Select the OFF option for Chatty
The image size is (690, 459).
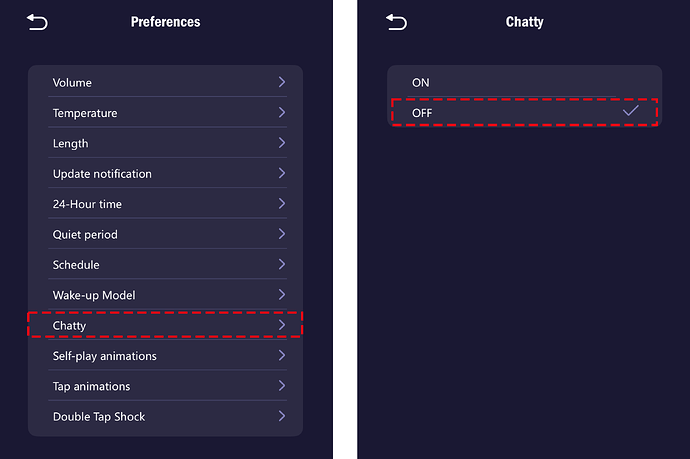point(524,113)
